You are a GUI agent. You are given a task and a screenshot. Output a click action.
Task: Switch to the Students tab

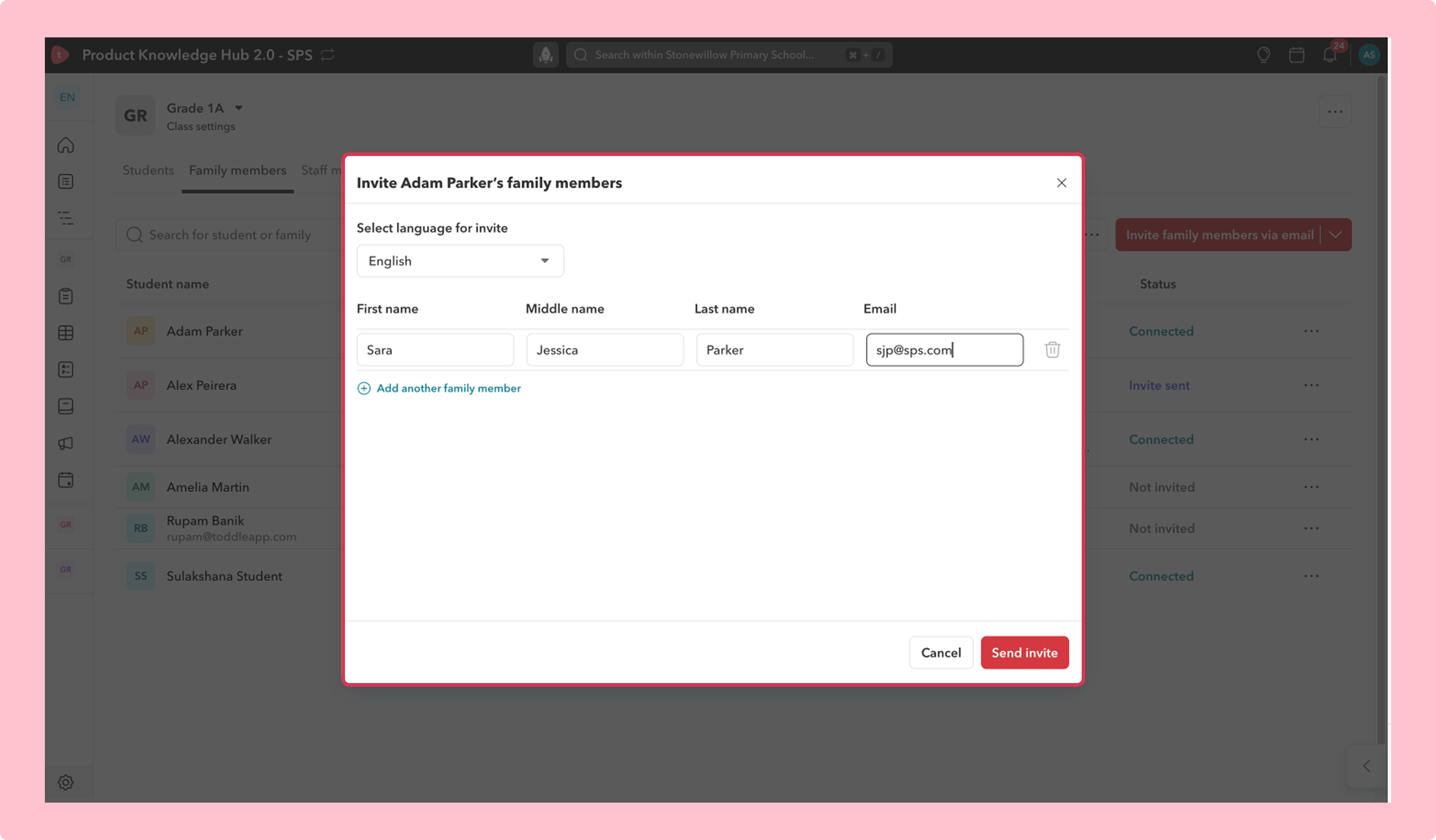(x=148, y=170)
